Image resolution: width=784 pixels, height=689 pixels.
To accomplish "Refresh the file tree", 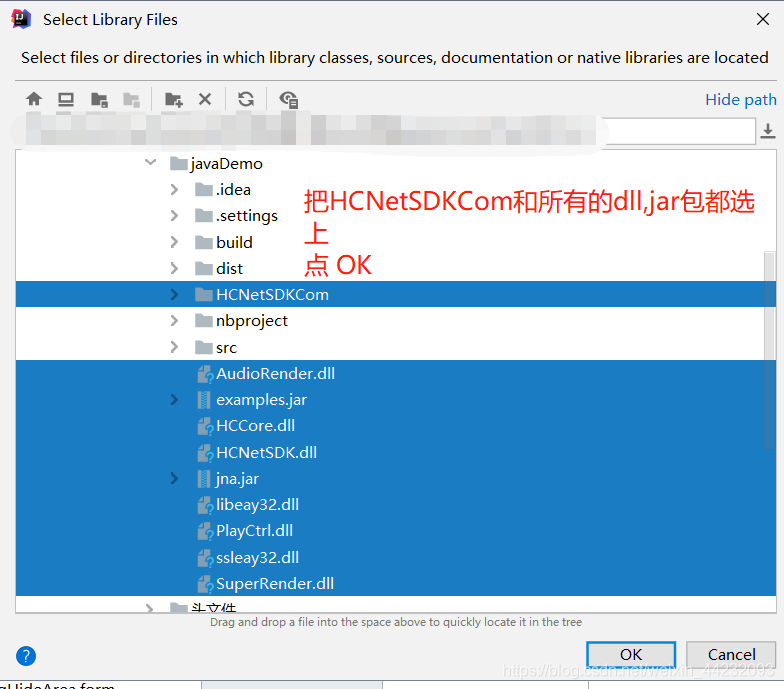I will (246, 99).
